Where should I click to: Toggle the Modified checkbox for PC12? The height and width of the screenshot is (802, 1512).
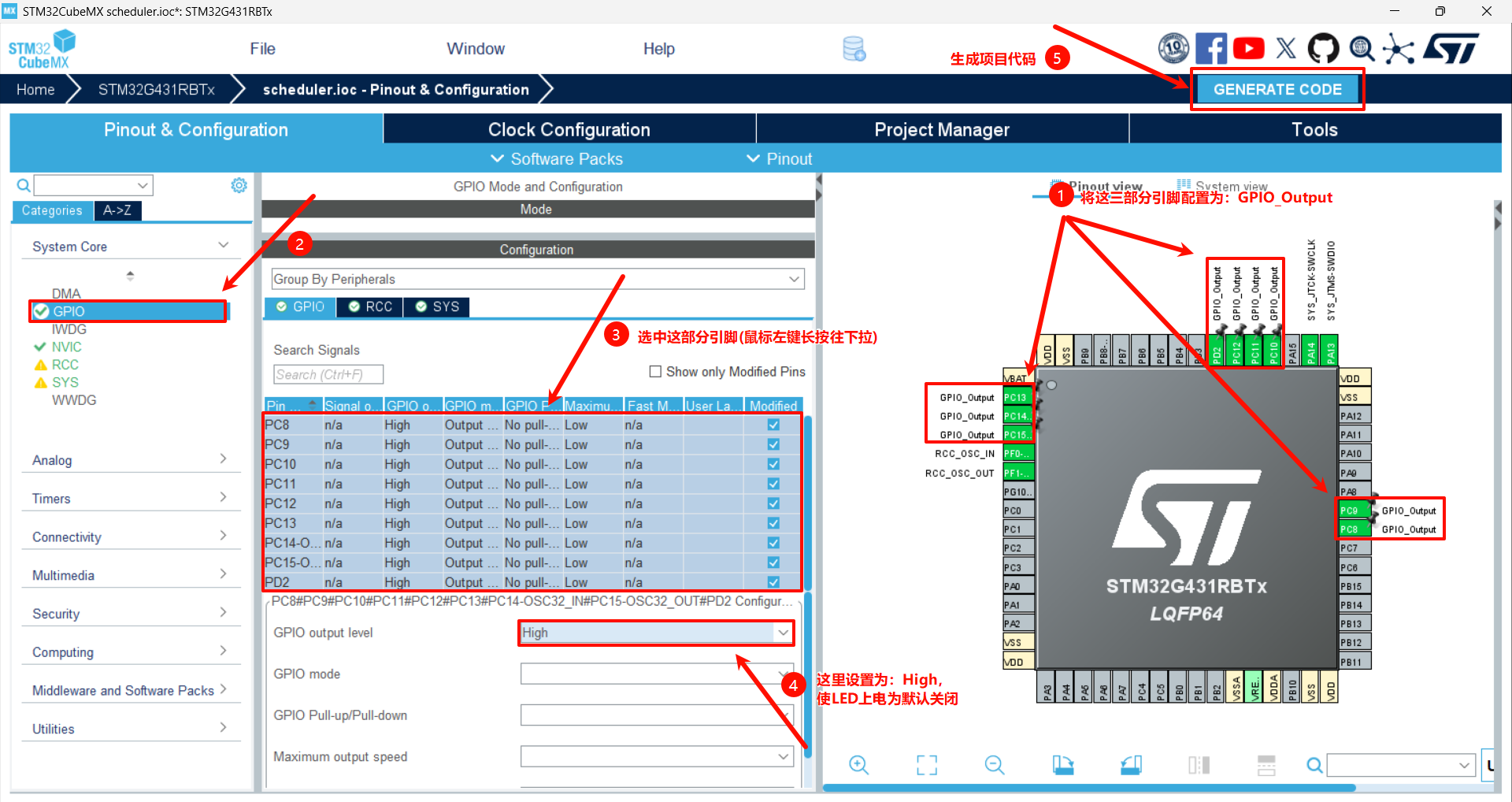point(773,503)
